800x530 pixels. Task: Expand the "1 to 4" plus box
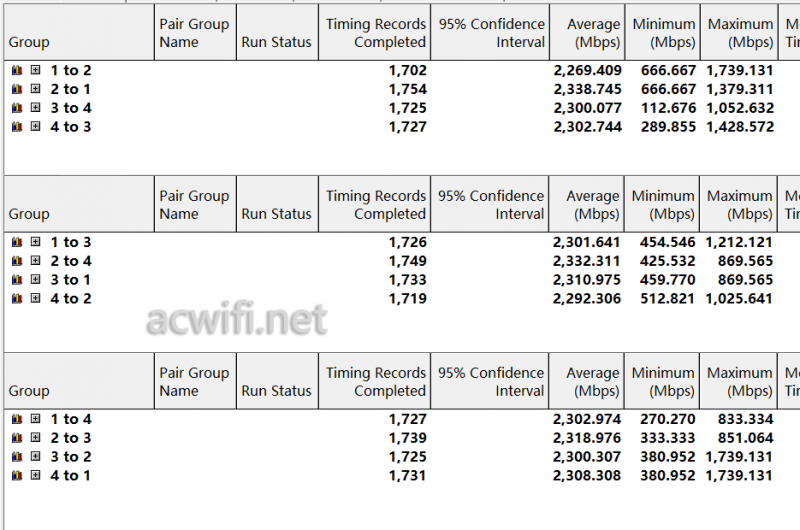pyautogui.click(x=35, y=420)
